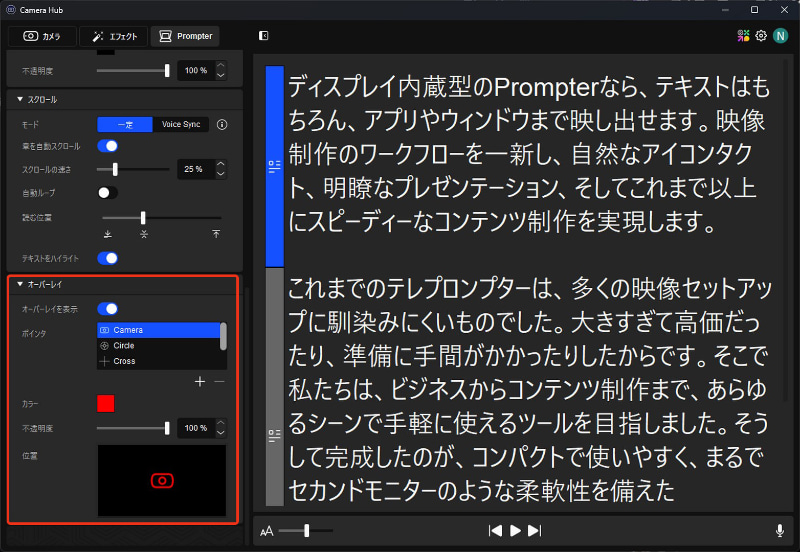Click the green N profile avatar
Image resolution: width=800 pixels, height=552 pixels.
(x=780, y=36)
